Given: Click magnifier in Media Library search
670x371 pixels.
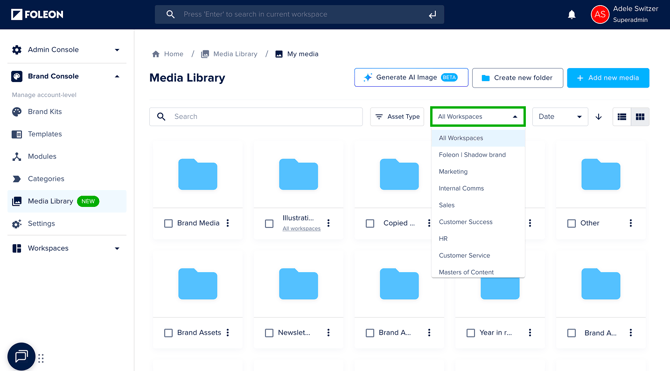Looking at the screenshot, I should (161, 117).
